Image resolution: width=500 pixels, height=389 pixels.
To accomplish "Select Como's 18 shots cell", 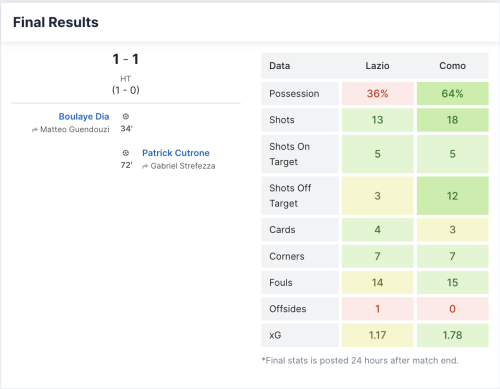I will (x=453, y=120).
